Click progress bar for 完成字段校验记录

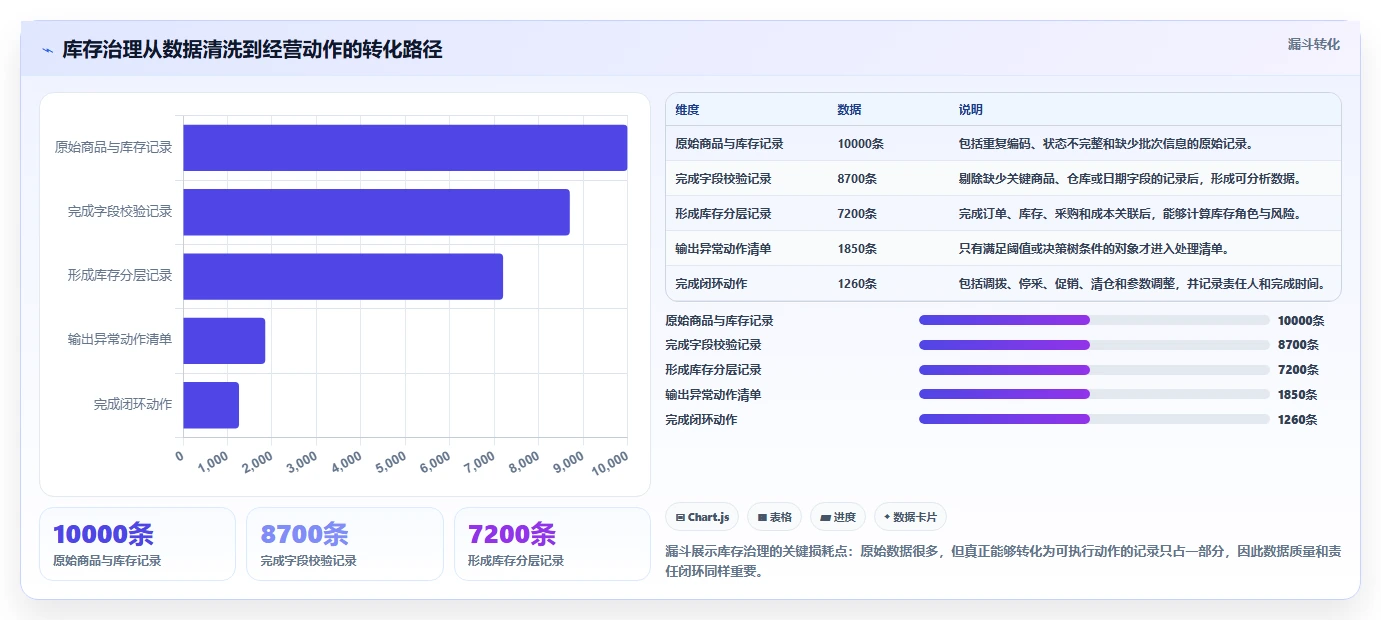point(1094,345)
